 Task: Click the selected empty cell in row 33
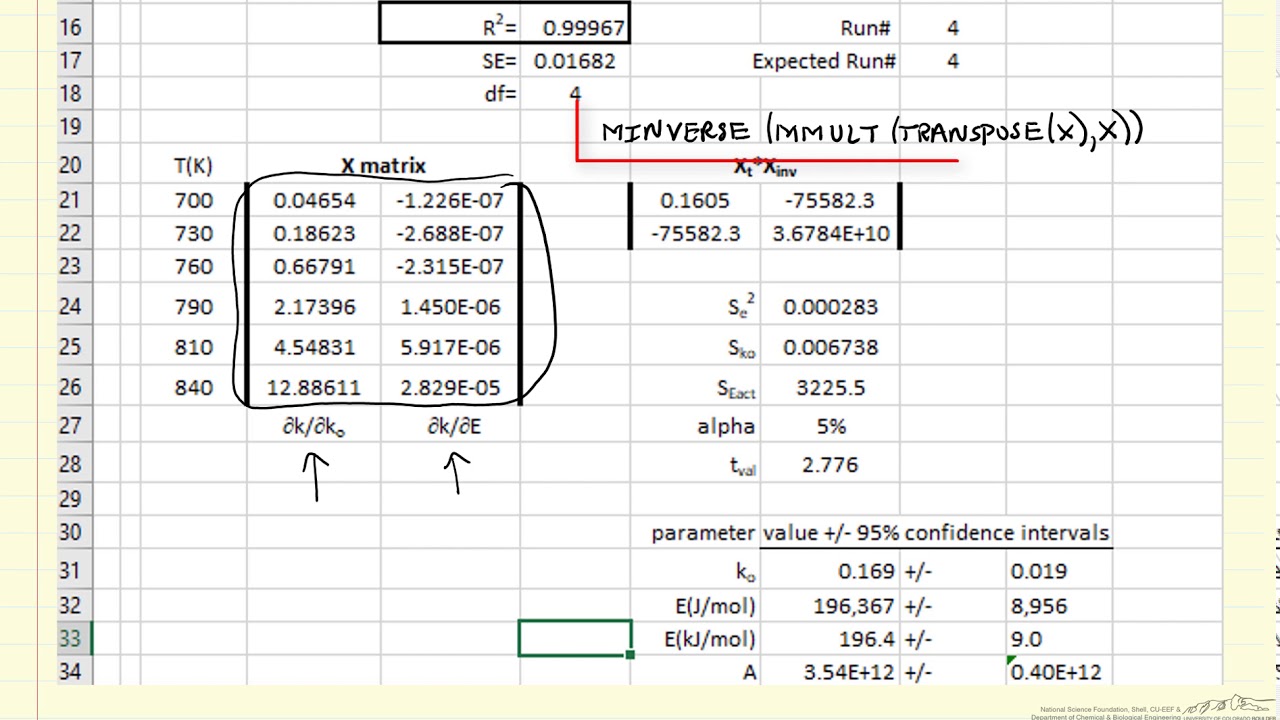pos(575,638)
